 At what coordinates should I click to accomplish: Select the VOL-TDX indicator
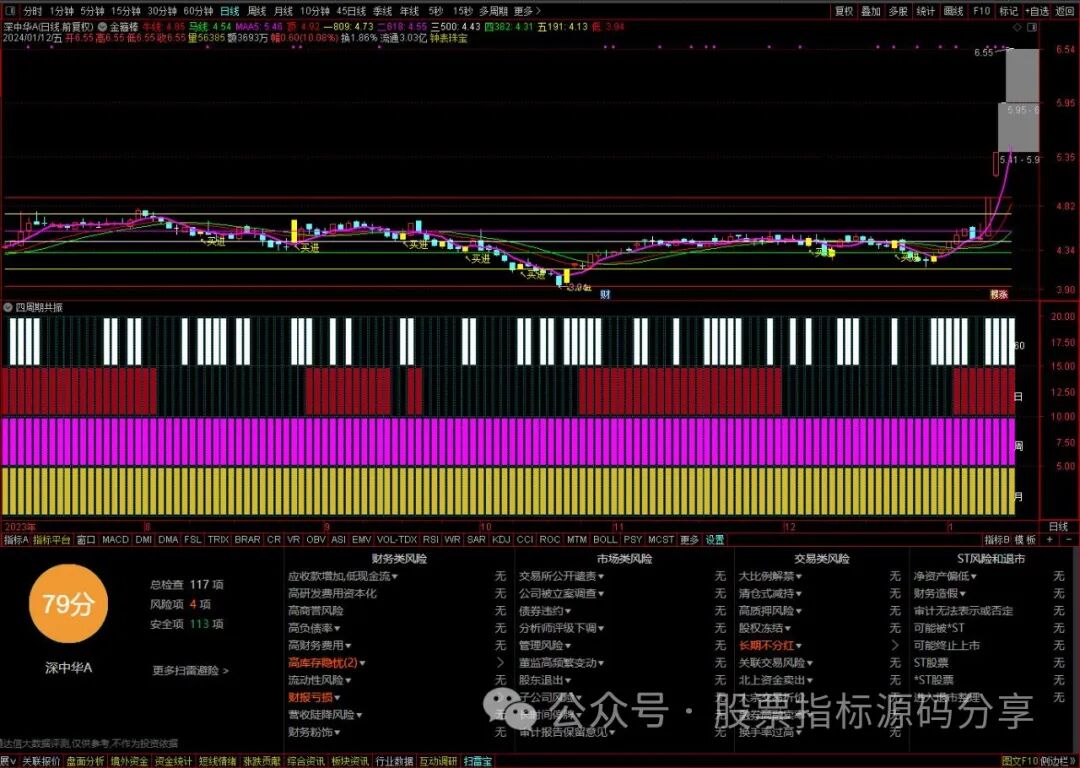[x=397, y=540]
